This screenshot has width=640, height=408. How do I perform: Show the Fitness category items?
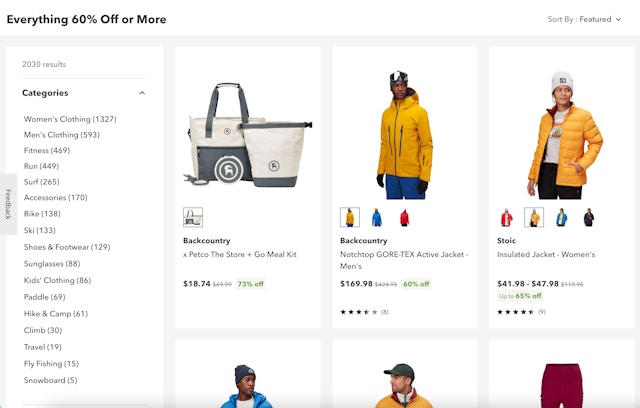pos(47,150)
